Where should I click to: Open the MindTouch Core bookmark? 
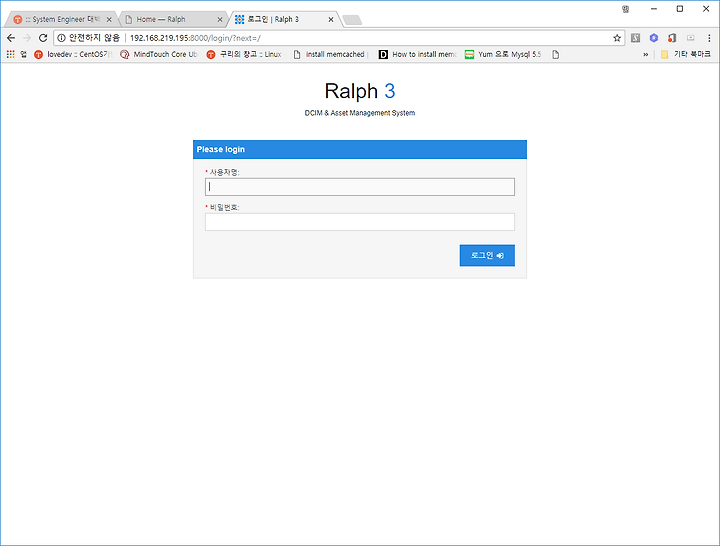(x=159, y=55)
